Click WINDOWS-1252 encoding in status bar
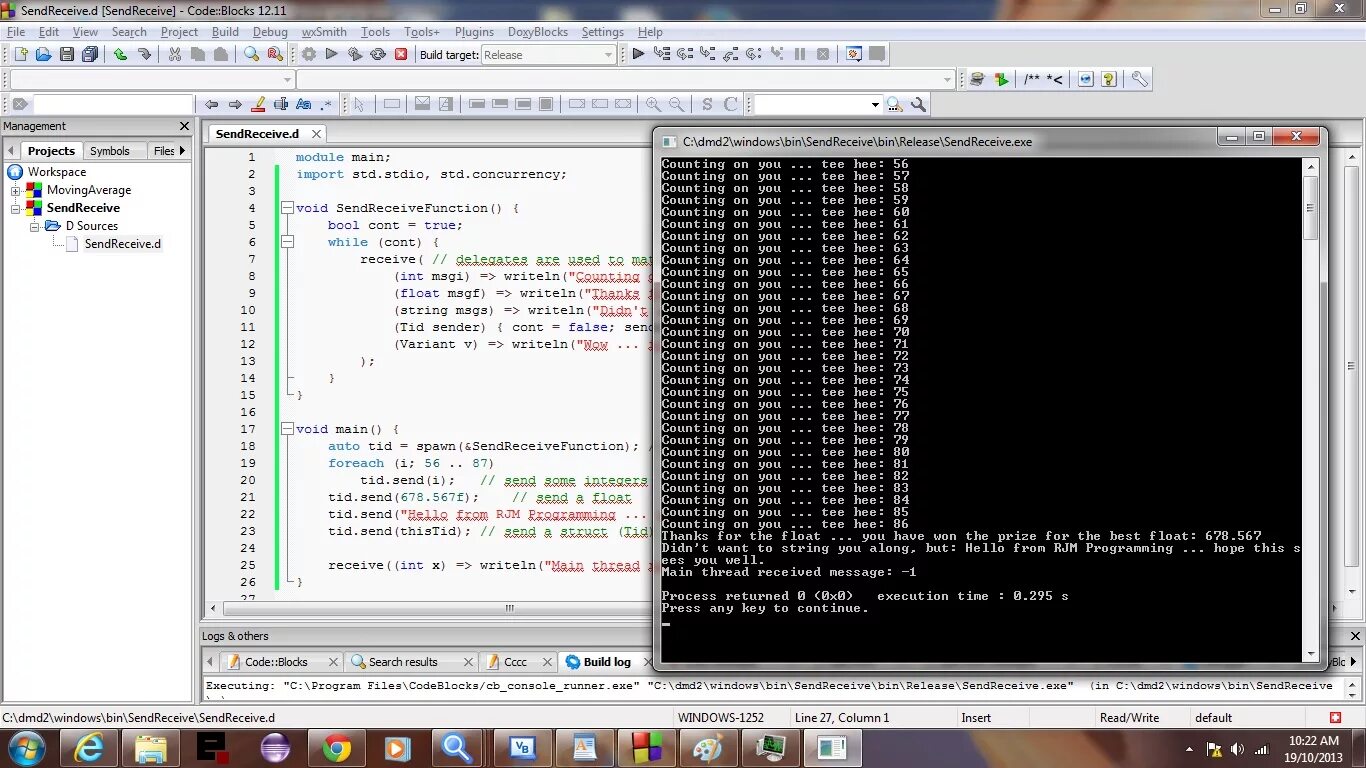The width and height of the screenshot is (1366, 768). coord(720,718)
